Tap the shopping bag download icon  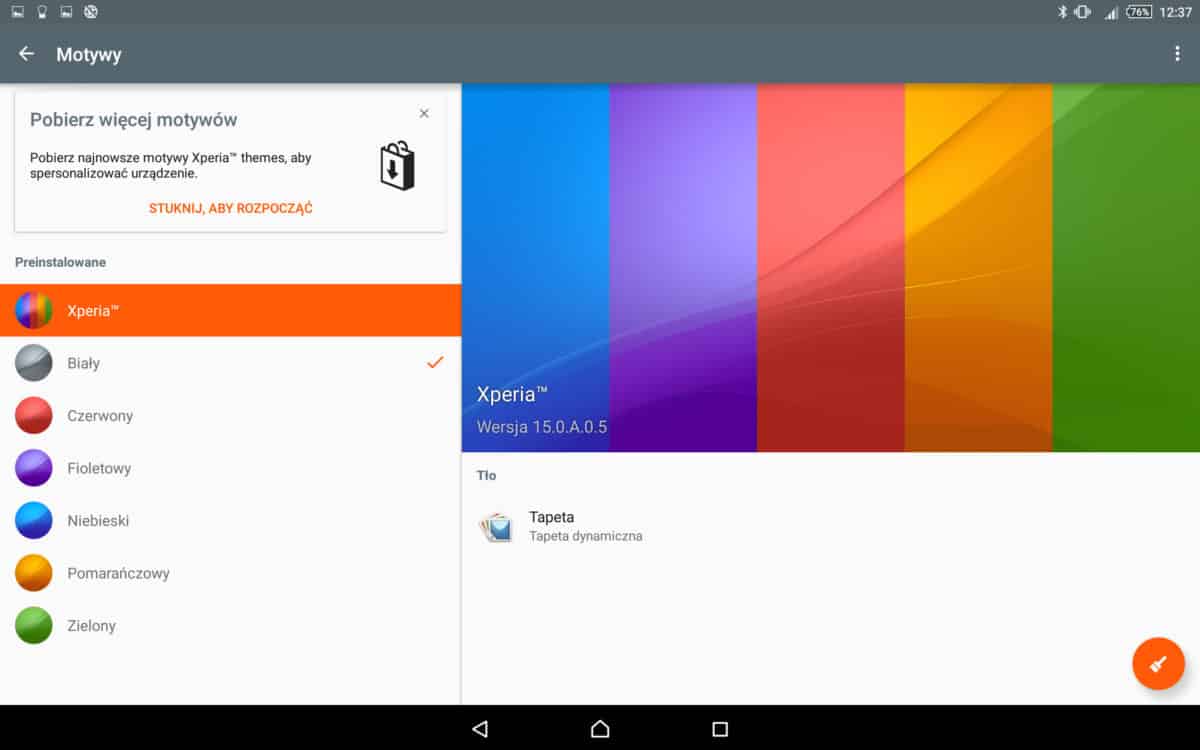(397, 165)
